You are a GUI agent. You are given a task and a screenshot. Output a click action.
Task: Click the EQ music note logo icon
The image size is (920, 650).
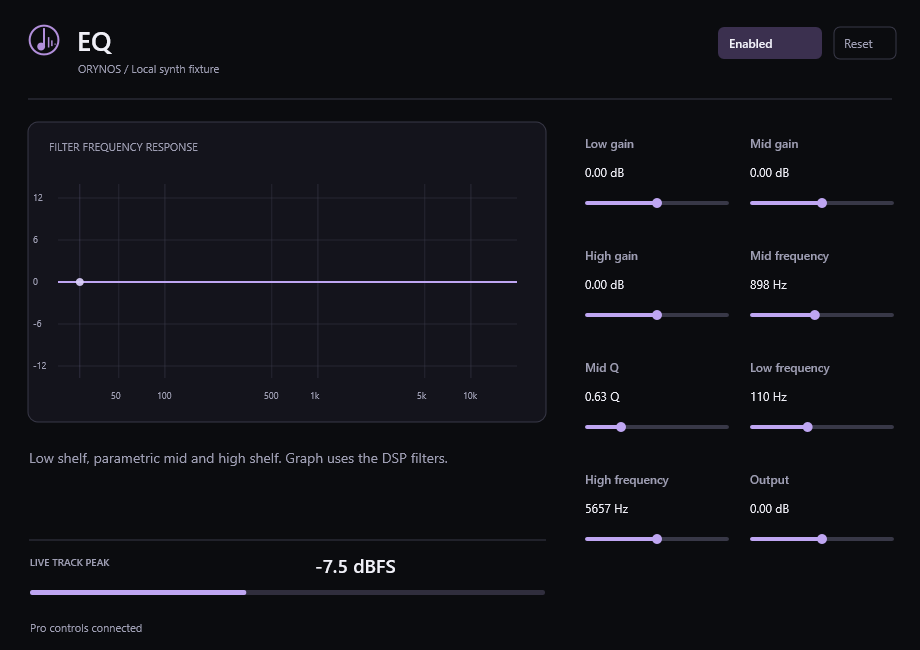tap(44, 40)
